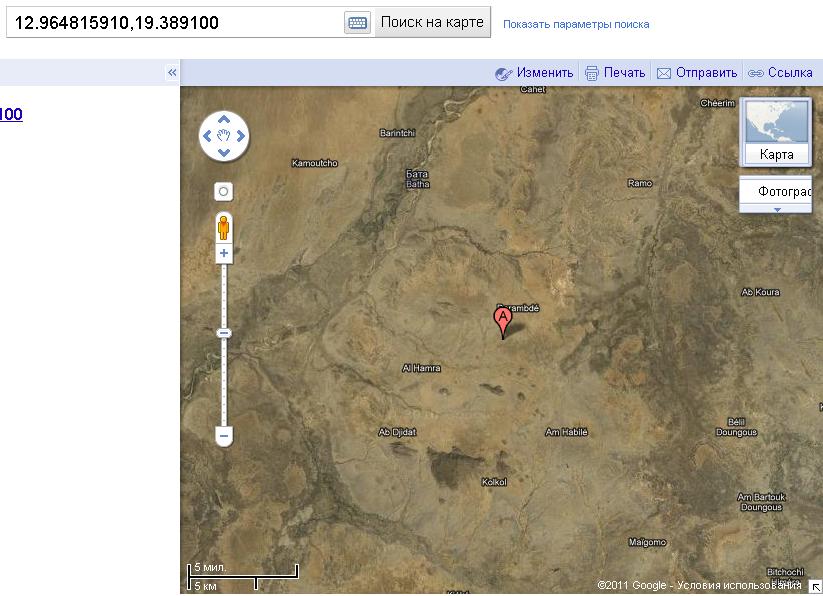Click the 'Chéerim' place label

(x=718, y=103)
